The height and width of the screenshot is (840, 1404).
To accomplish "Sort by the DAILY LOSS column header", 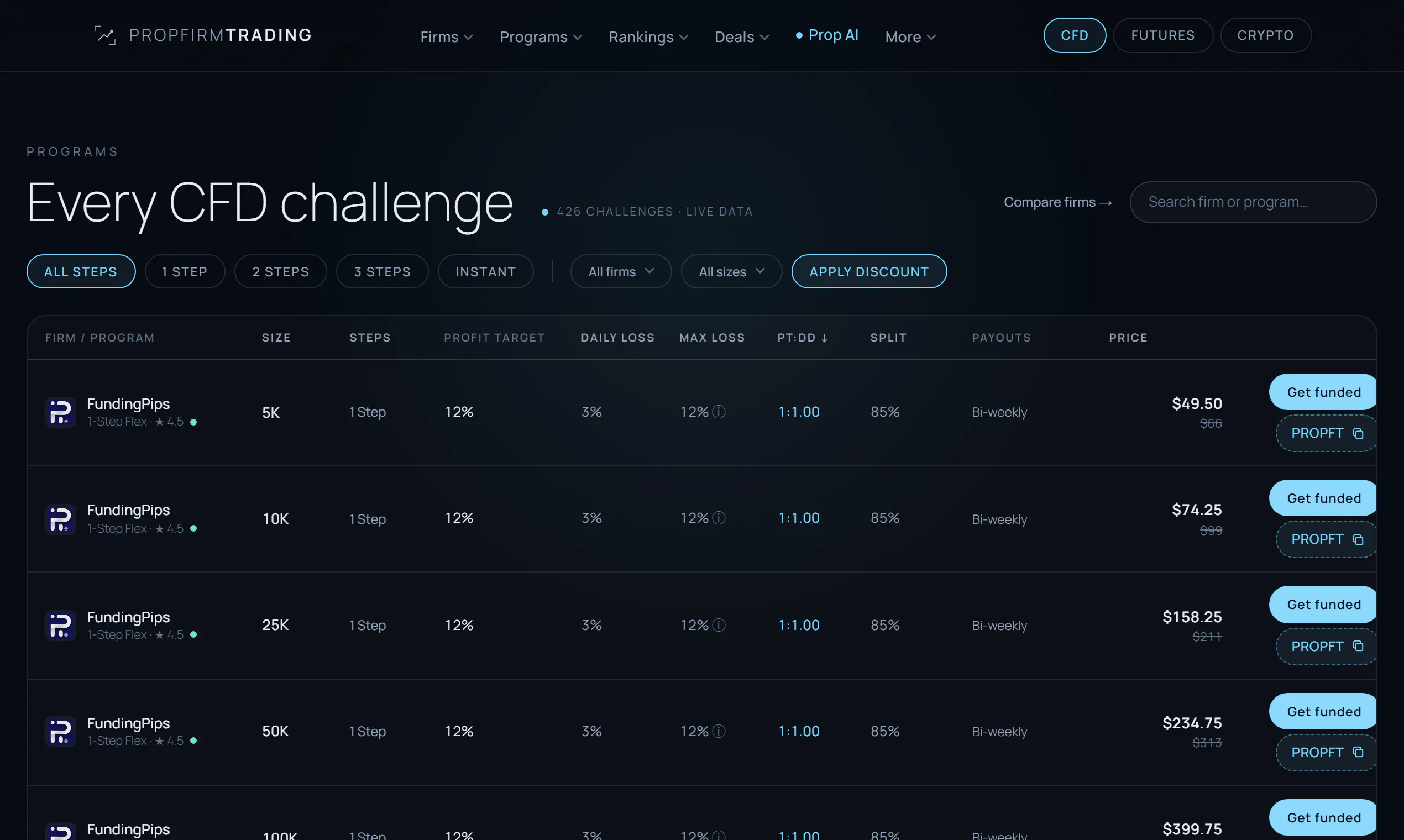I will [x=617, y=338].
